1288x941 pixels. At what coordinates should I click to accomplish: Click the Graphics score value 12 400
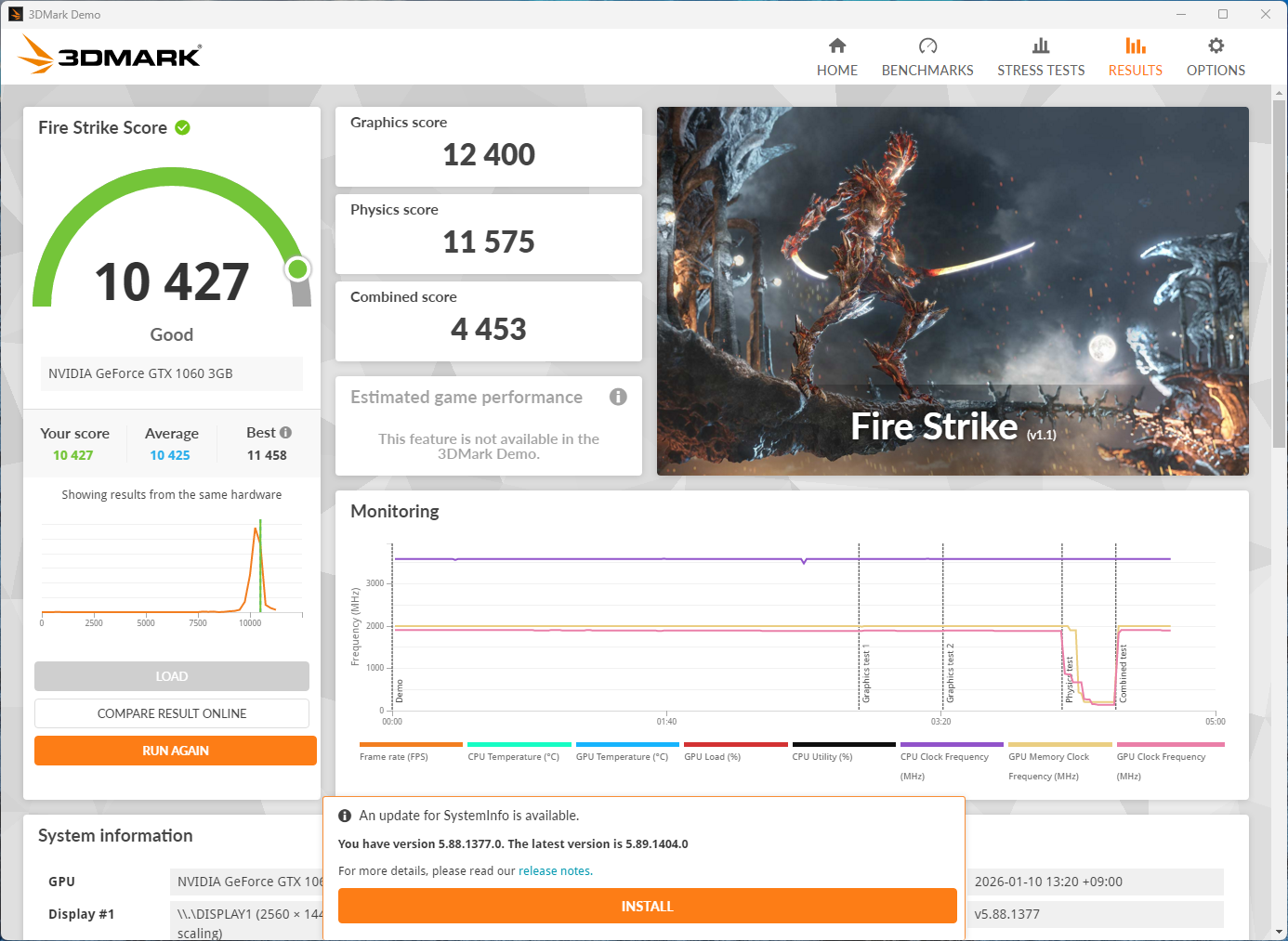(489, 155)
